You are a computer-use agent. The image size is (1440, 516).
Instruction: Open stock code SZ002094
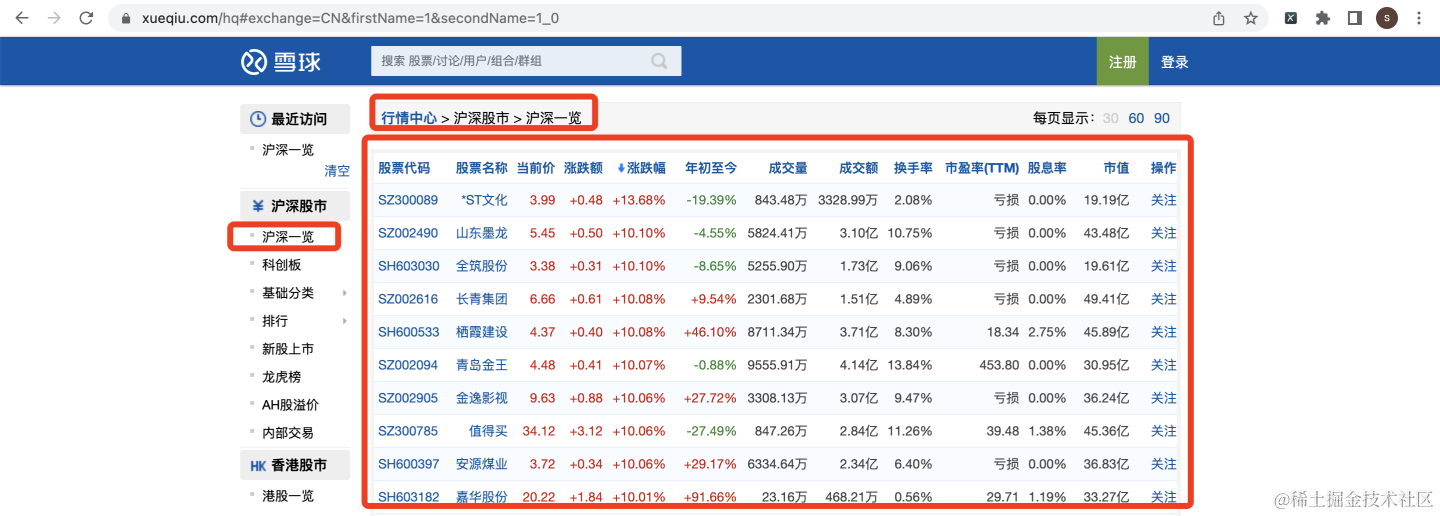pyautogui.click(x=408, y=365)
